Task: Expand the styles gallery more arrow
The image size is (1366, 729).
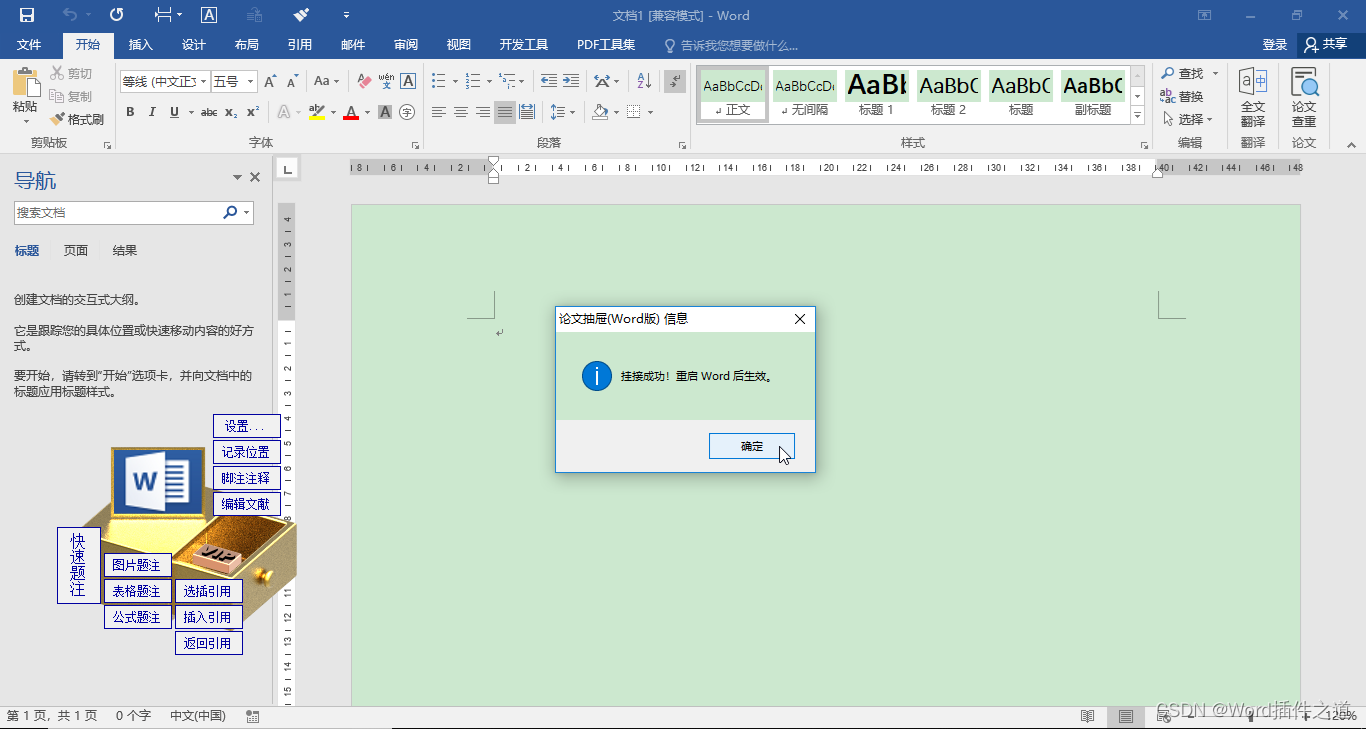Action: click(1138, 115)
